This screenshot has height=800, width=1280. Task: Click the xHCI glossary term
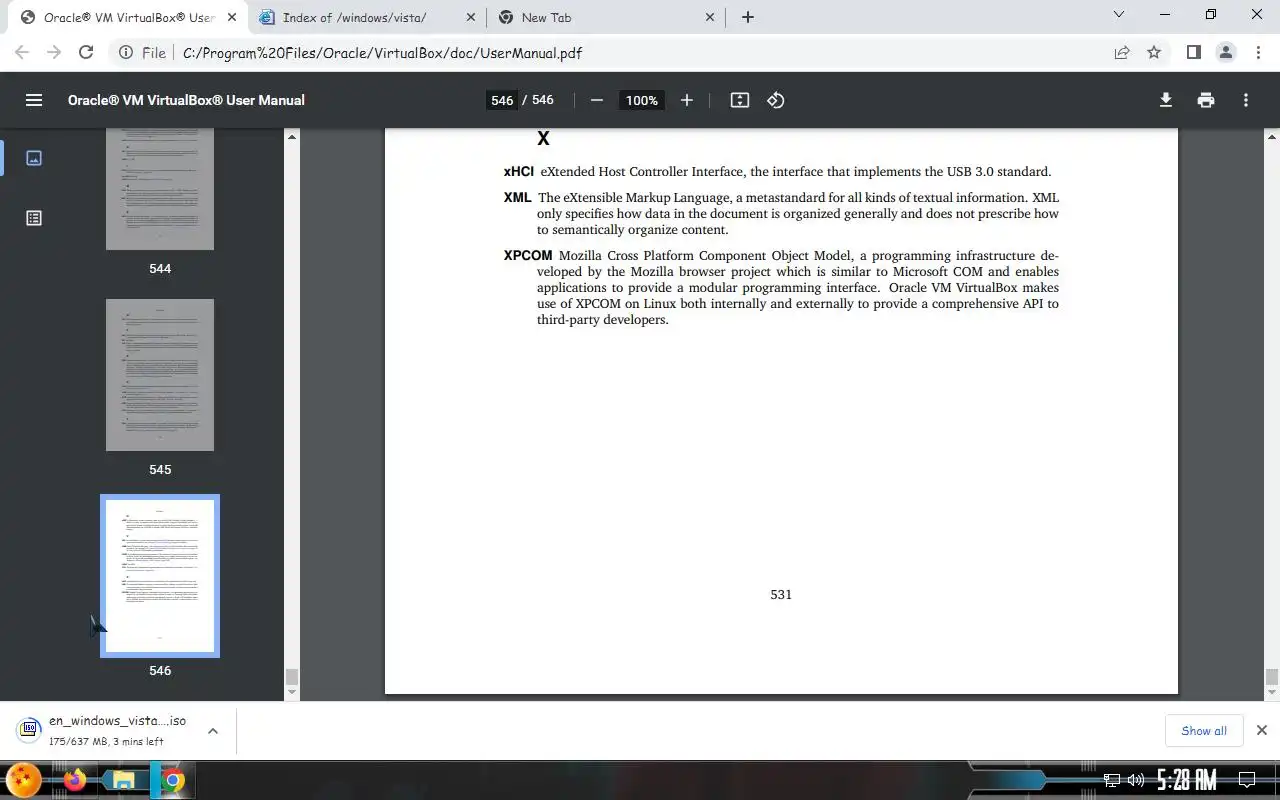pos(519,171)
